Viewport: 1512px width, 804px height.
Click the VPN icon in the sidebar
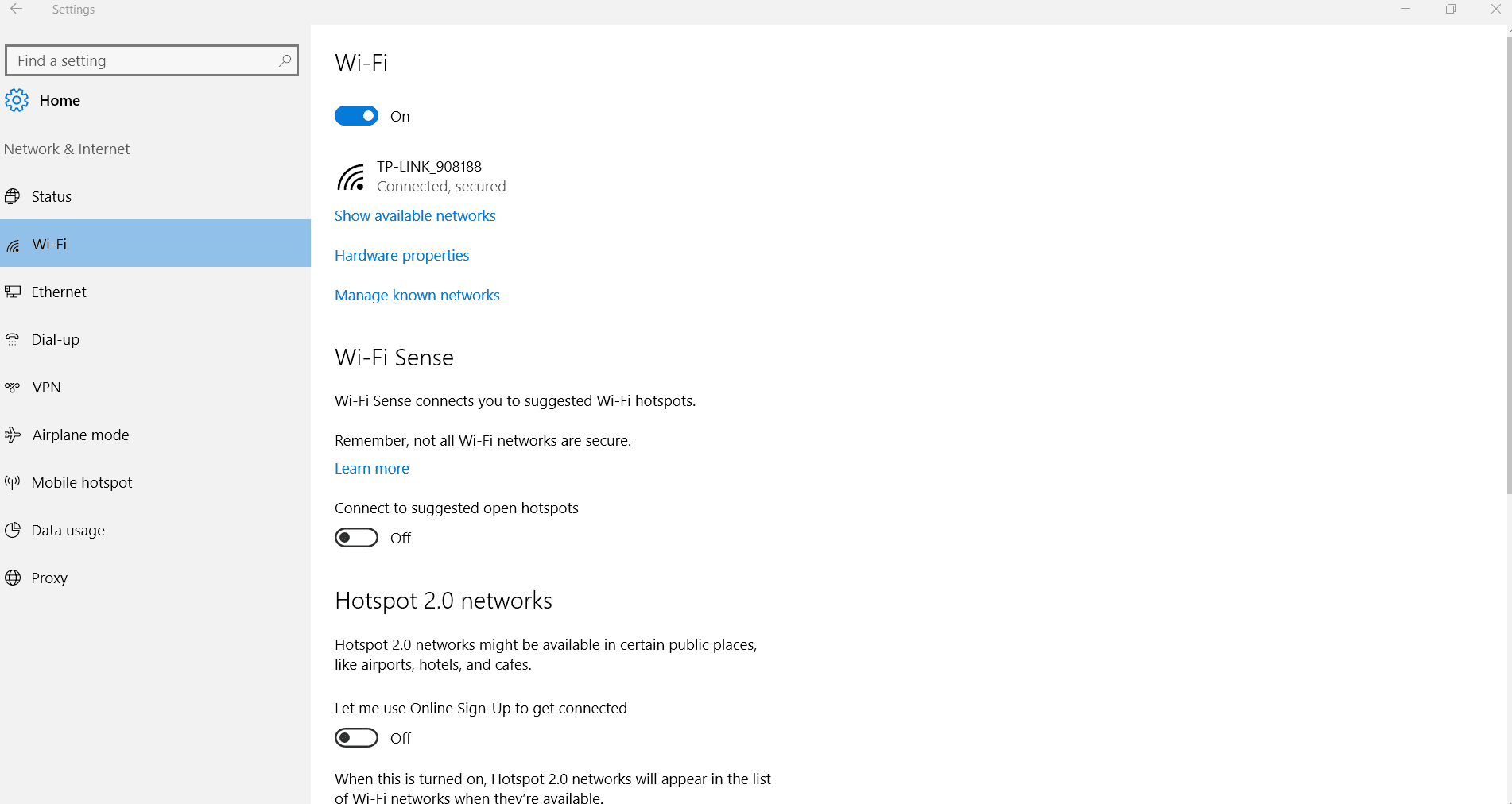click(x=12, y=387)
